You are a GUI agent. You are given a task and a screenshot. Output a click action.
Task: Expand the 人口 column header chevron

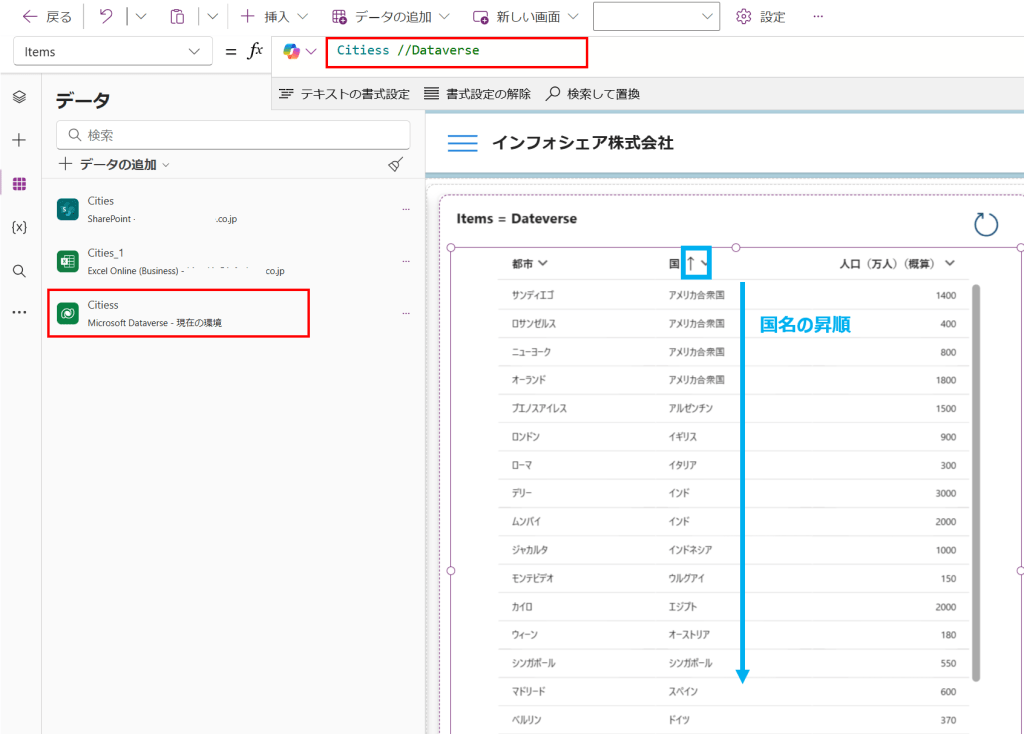[950, 264]
